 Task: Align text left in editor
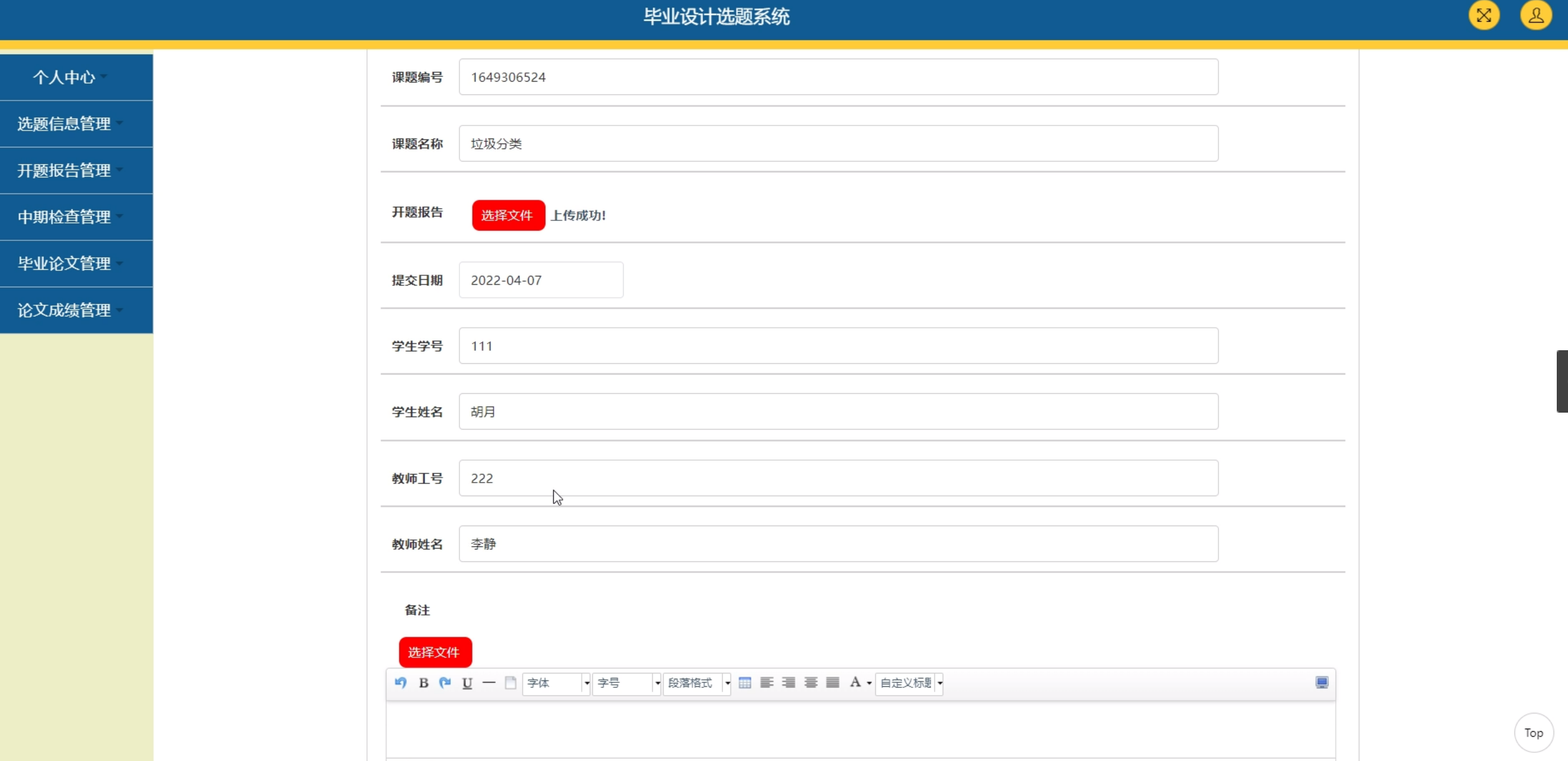tap(767, 682)
